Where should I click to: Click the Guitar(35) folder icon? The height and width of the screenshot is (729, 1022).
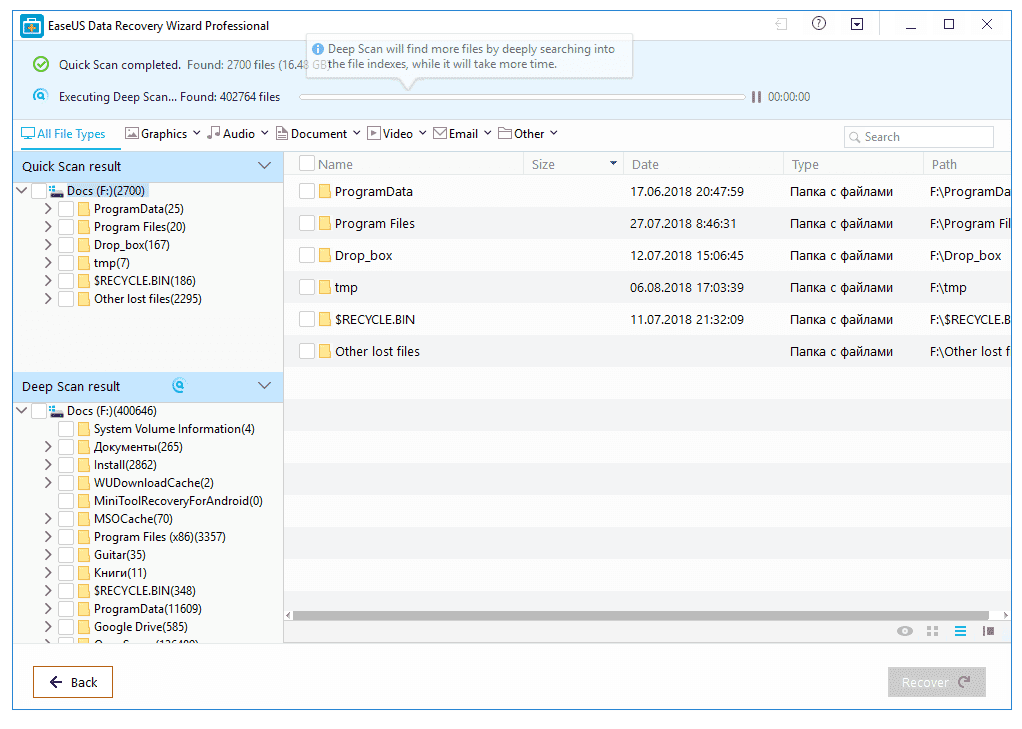point(83,555)
